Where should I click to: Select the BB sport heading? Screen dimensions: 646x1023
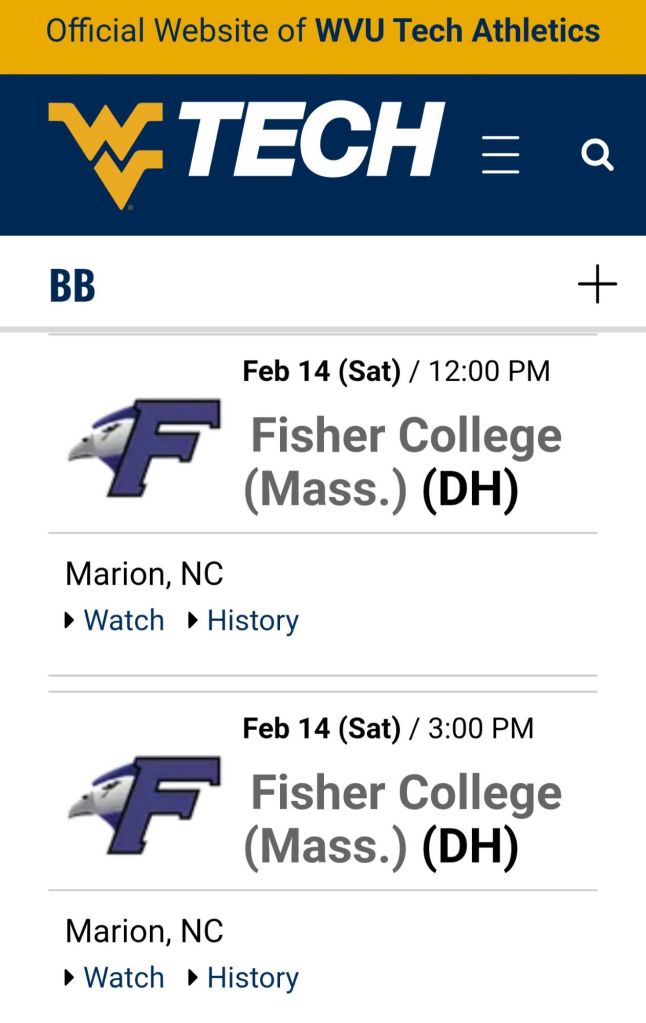72,286
